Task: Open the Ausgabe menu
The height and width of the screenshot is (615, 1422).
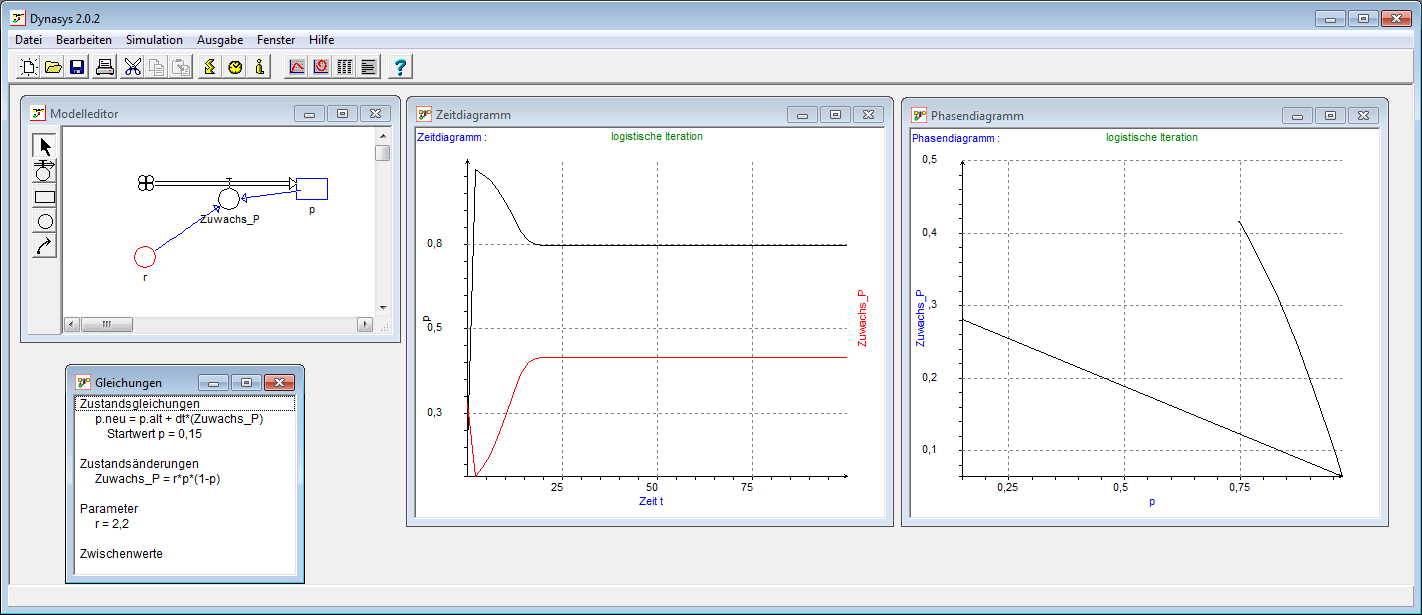Action: (x=220, y=40)
